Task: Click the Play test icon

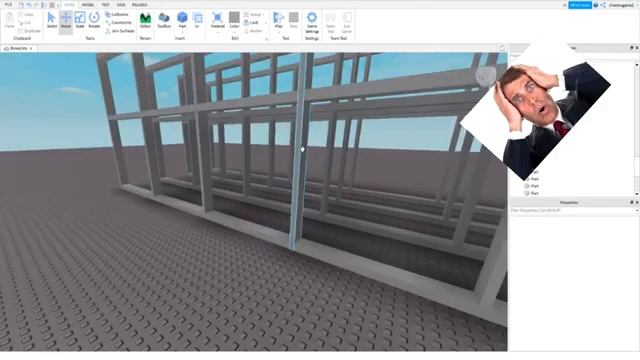Action: (278, 18)
